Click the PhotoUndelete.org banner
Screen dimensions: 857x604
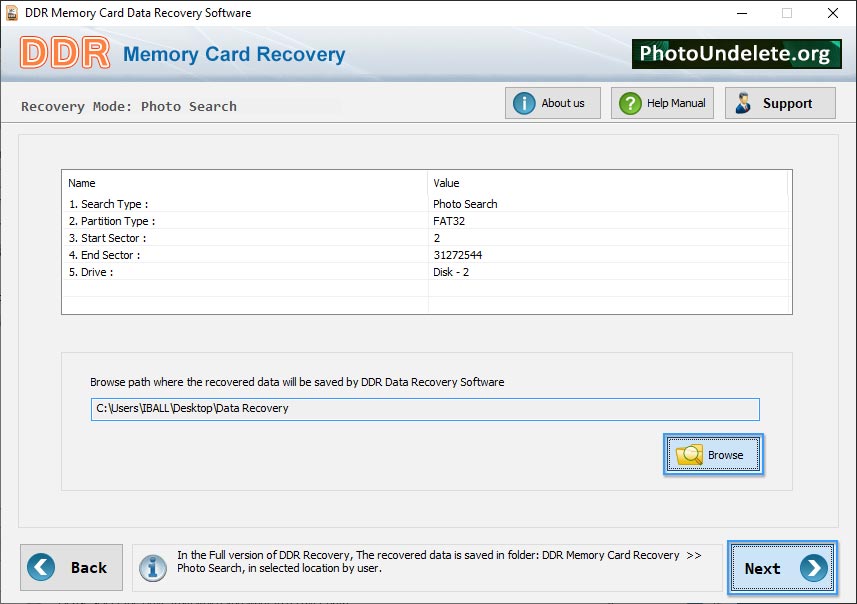(x=736, y=54)
